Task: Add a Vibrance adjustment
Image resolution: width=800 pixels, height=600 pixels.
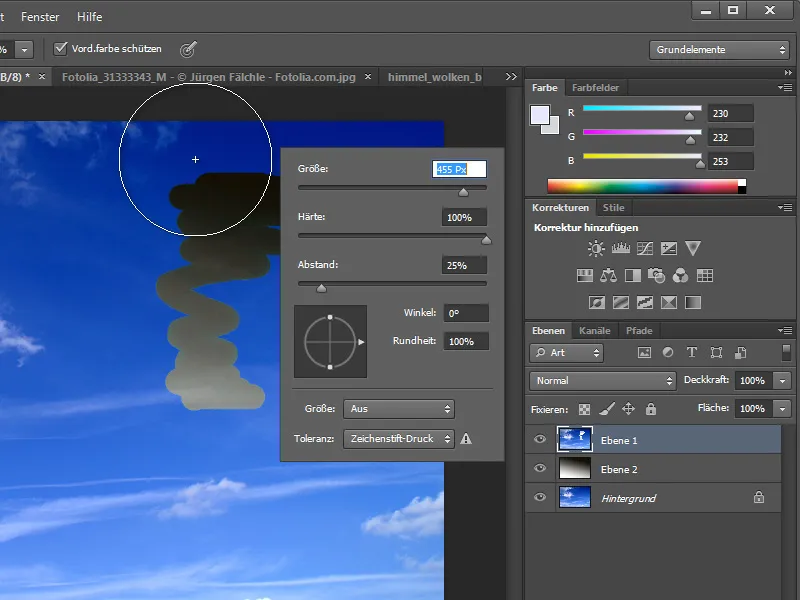Action: point(693,248)
